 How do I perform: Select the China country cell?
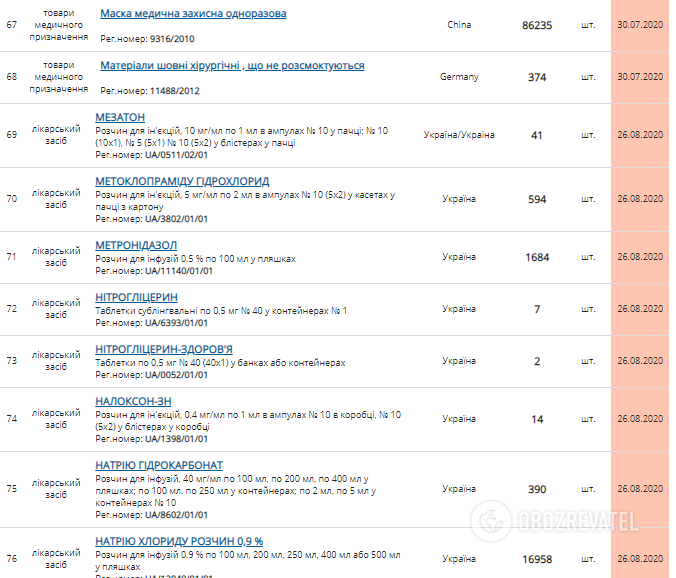459,25
